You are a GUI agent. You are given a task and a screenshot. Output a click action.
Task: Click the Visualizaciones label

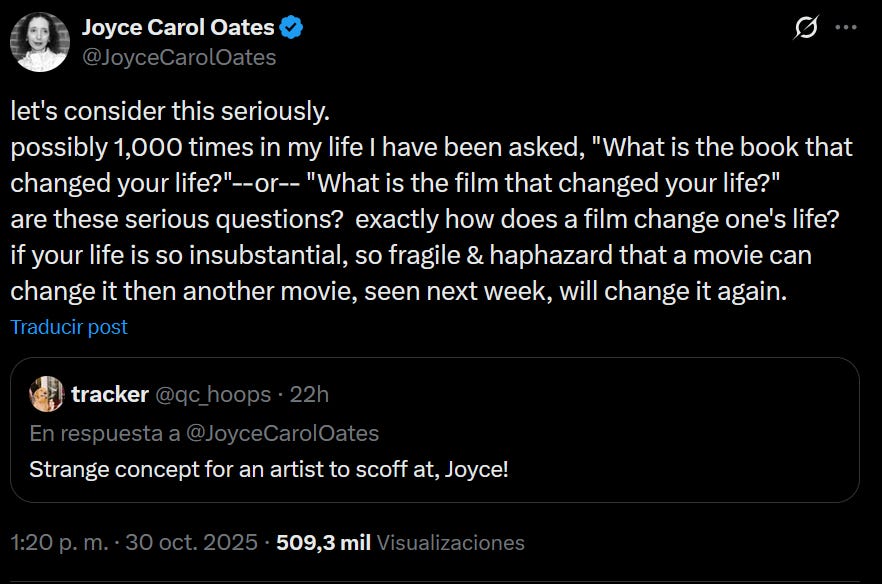click(x=451, y=543)
